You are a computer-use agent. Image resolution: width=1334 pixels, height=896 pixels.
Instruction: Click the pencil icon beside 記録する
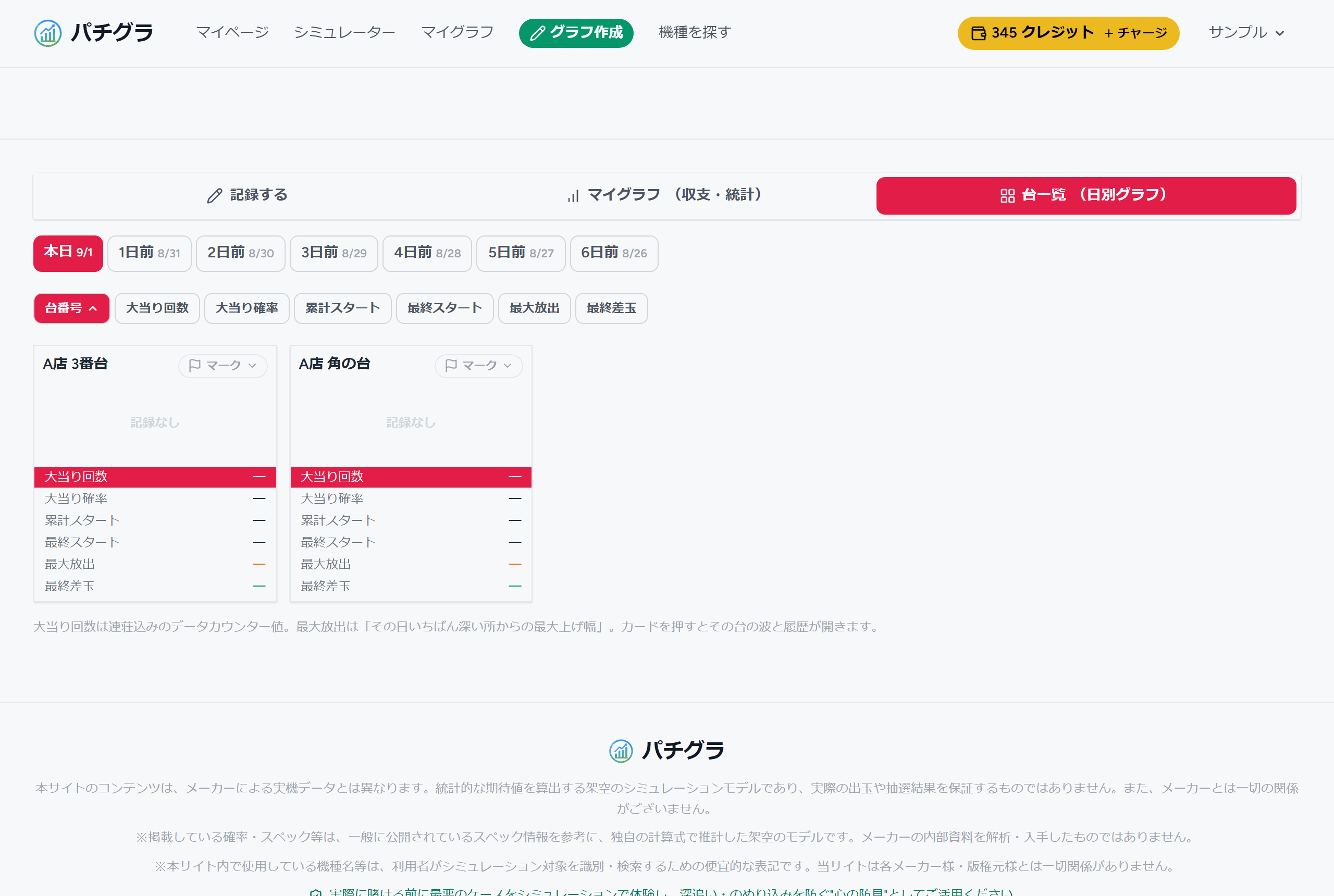[x=214, y=196]
